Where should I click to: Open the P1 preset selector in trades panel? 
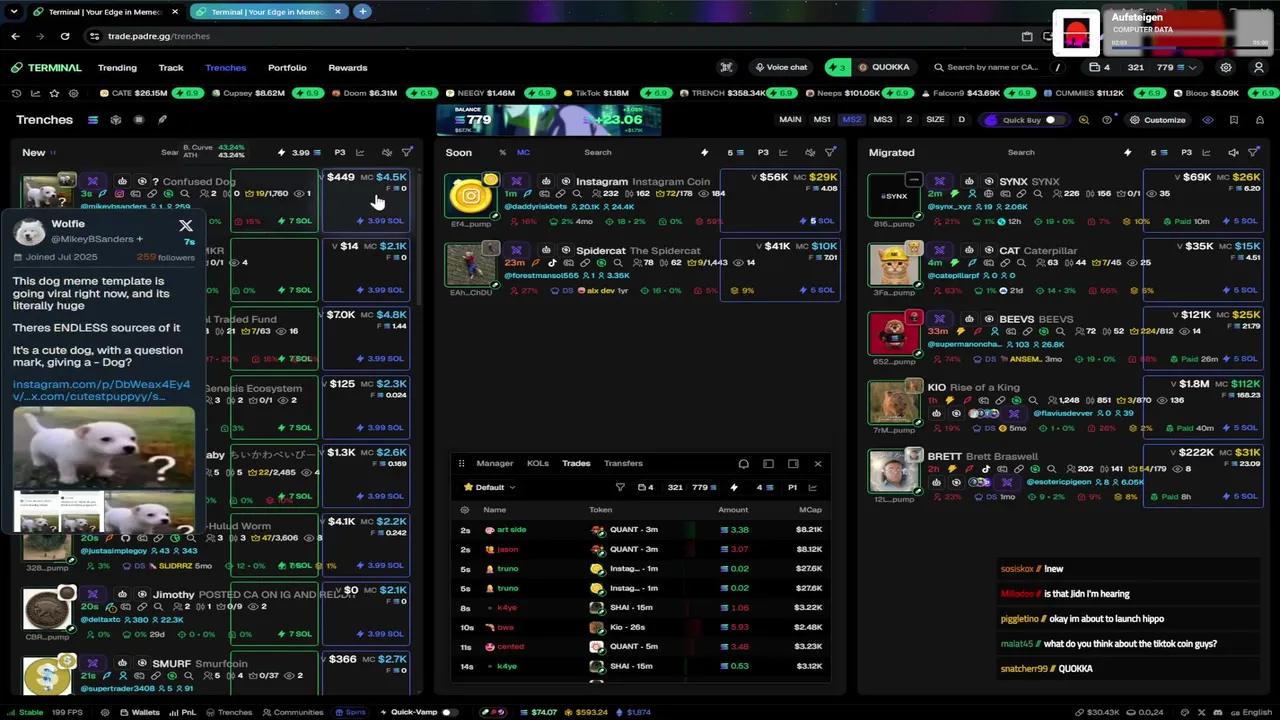click(792, 488)
